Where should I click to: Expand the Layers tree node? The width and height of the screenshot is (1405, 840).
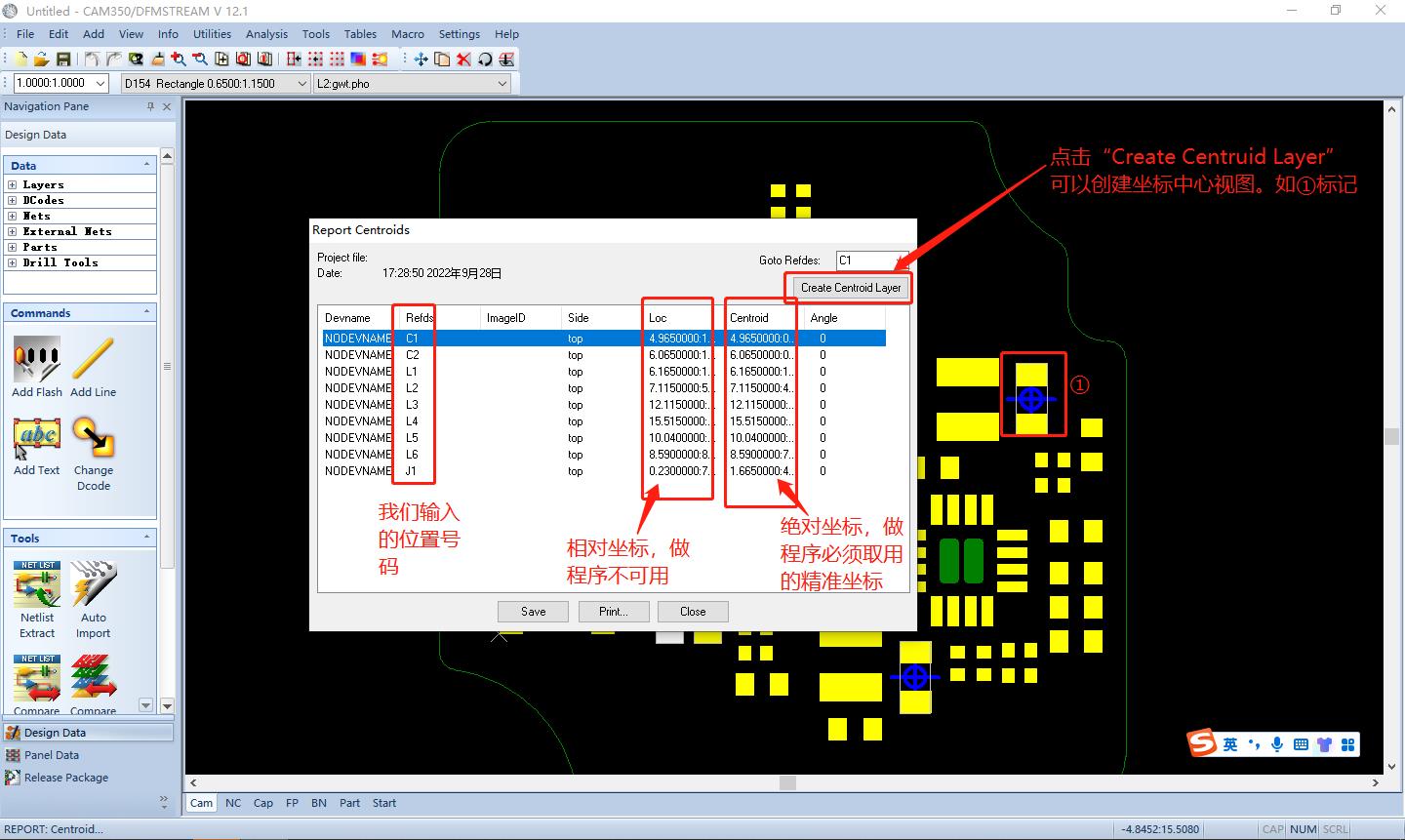[x=12, y=184]
